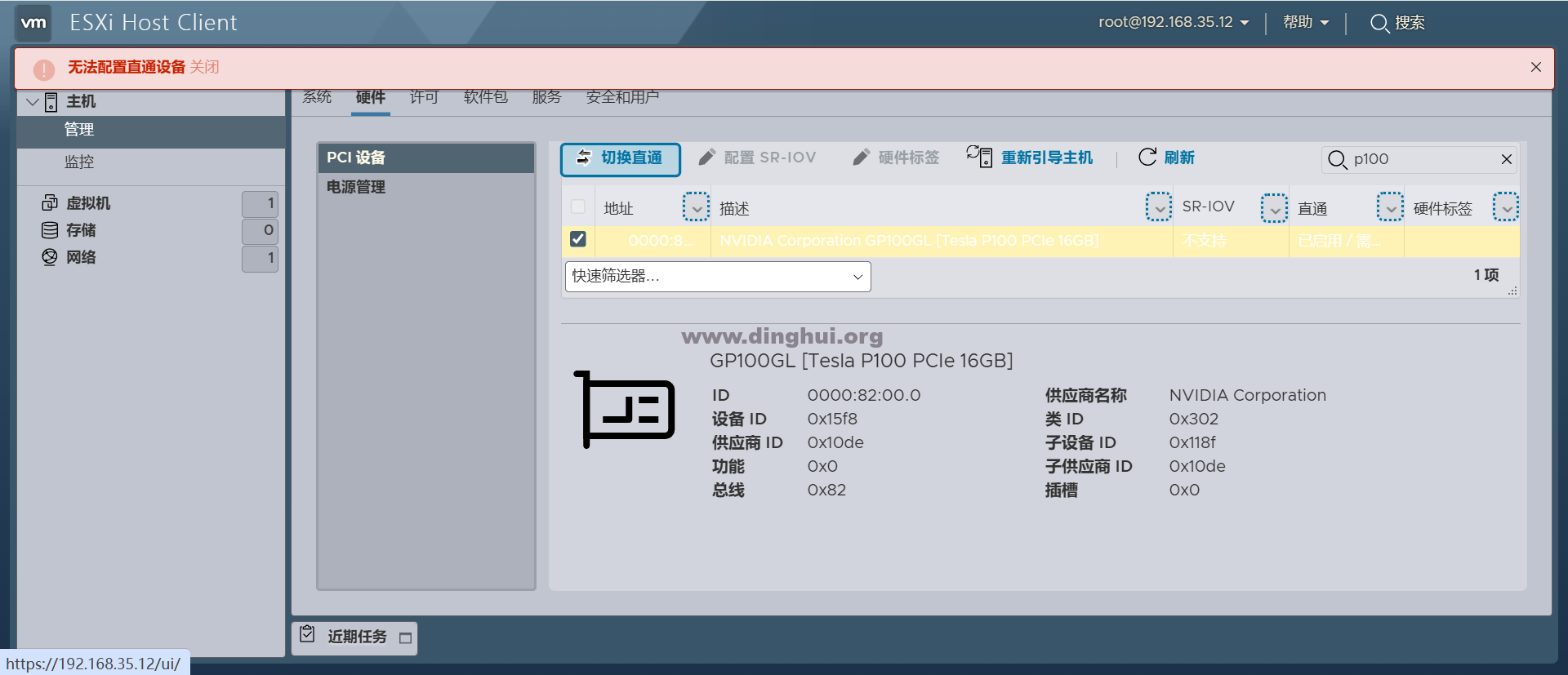
Task: Click the red warning icon in banner
Action: [43, 69]
